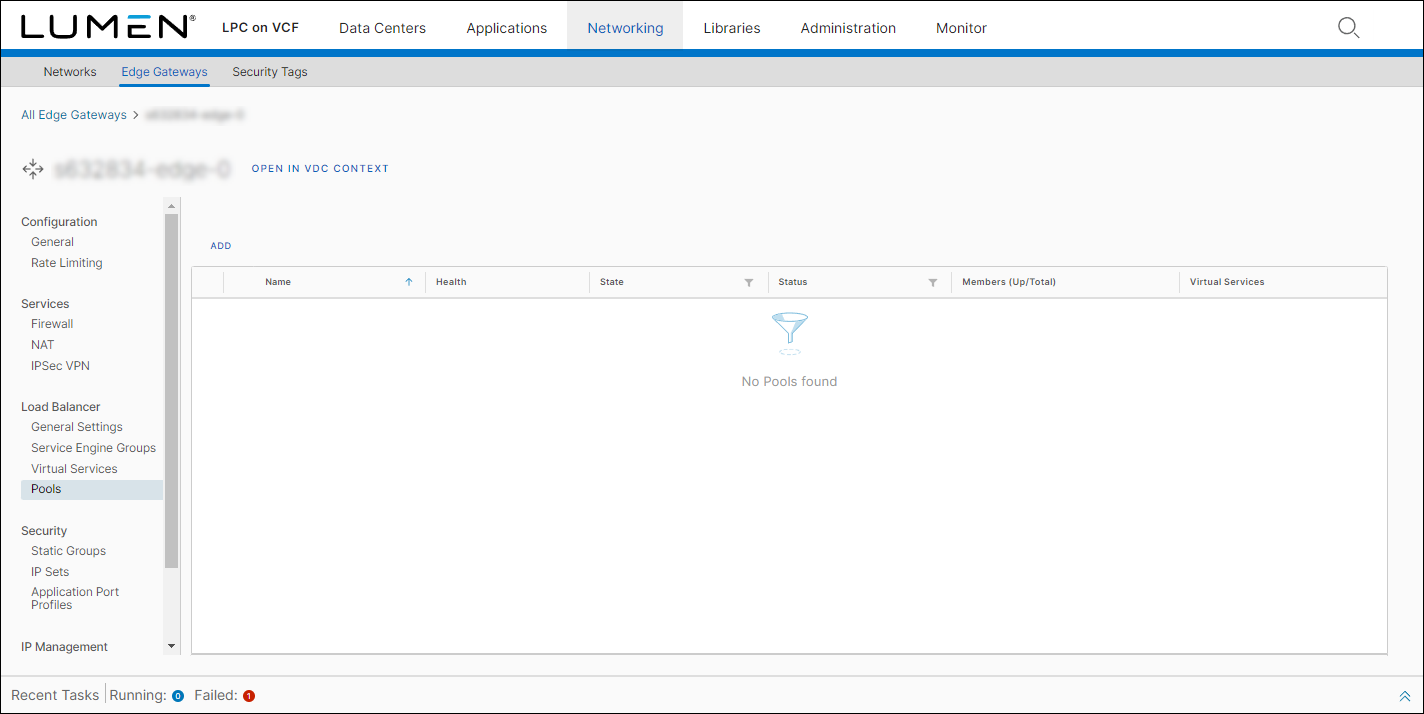Click the Virtual Services column header
Viewport: 1424px width, 714px height.
[x=1227, y=282]
